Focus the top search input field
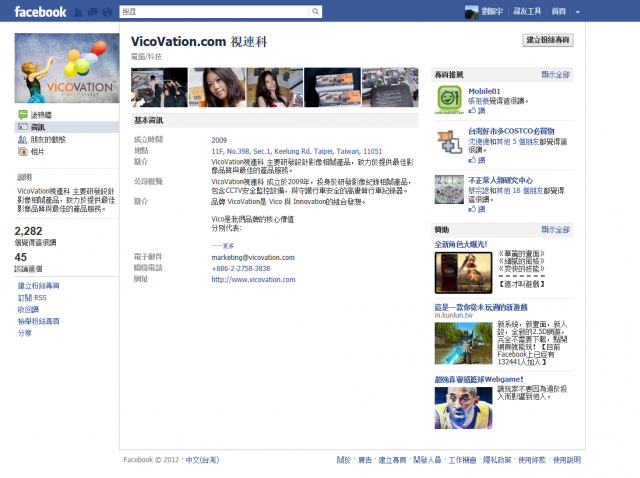The width and height of the screenshot is (640, 478). pyautogui.click(x=215, y=12)
